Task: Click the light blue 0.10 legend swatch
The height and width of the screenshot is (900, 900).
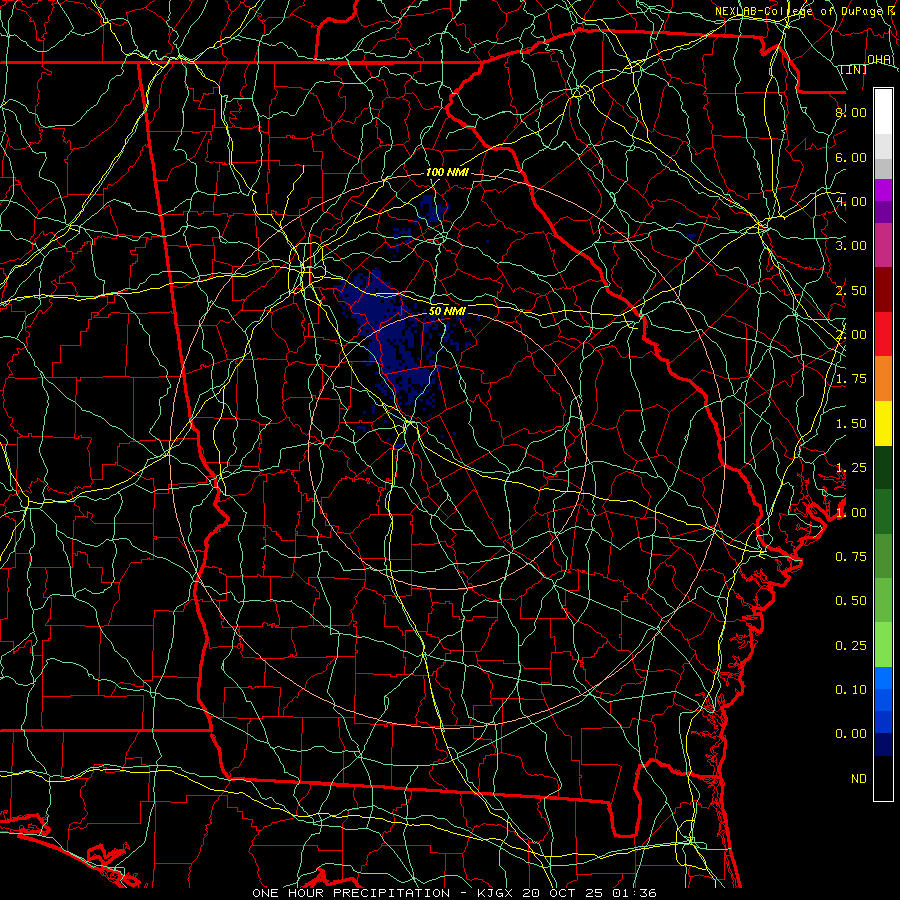Action: pos(883,678)
